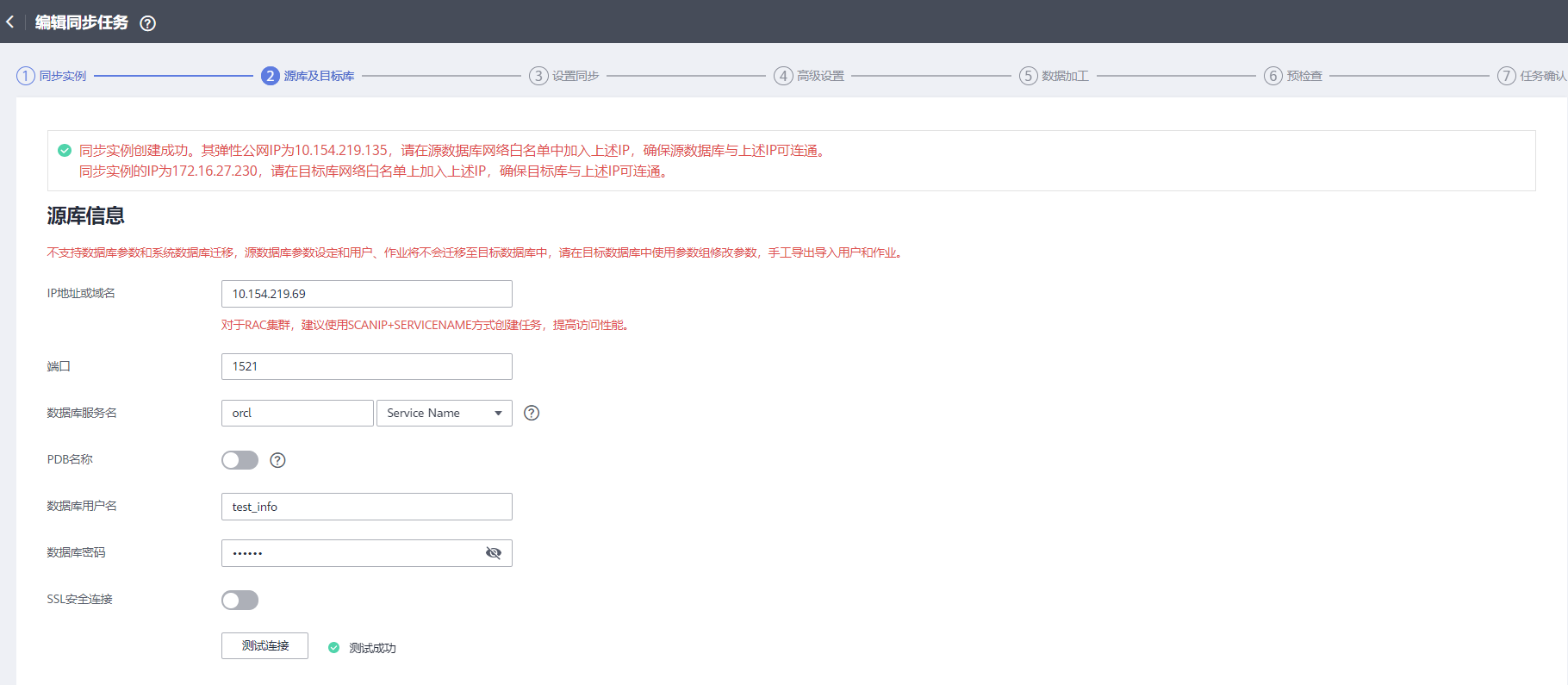Go to 高级设置 step
This screenshot has width=1568, height=685.
[x=819, y=76]
